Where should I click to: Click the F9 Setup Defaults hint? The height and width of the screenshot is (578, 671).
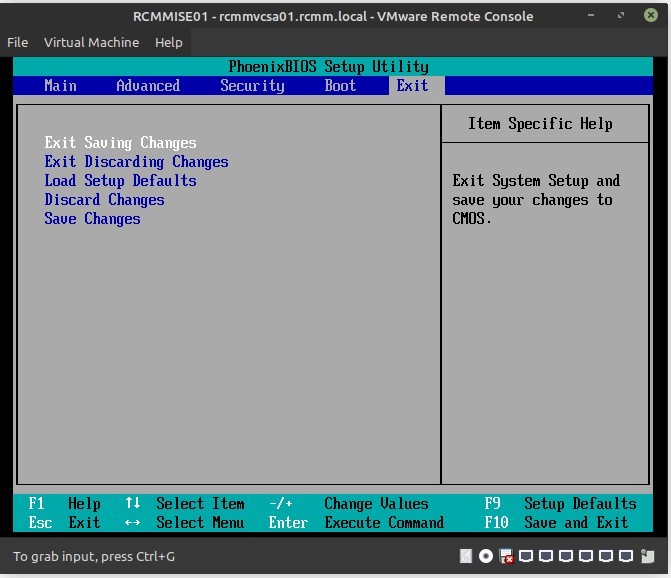pyautogui.click(x=560, y=504)
